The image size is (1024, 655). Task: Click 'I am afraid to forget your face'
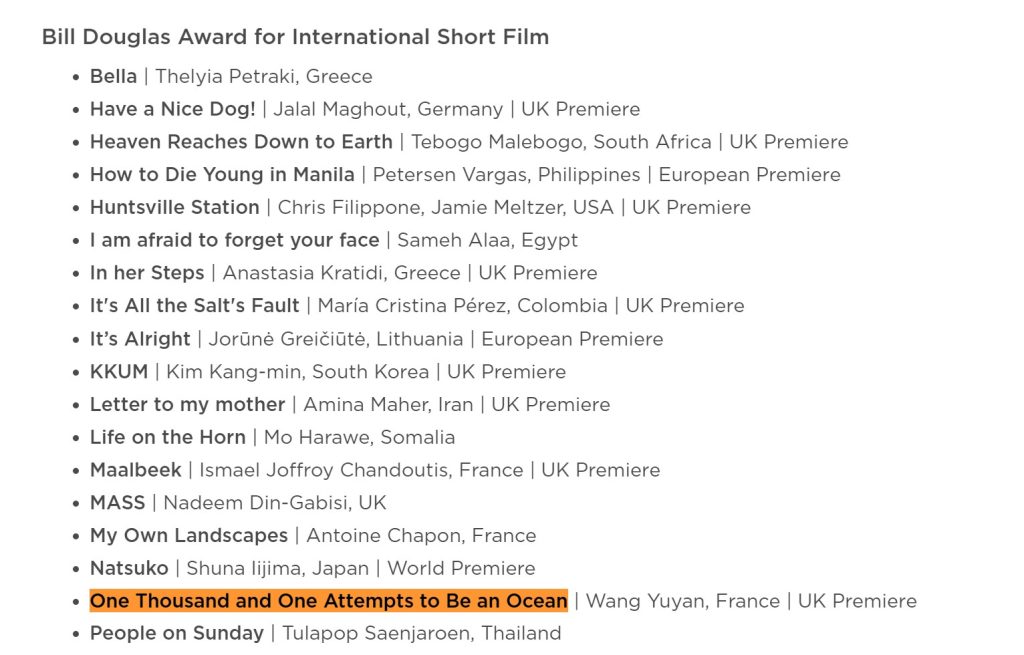(x=234, y=240)
